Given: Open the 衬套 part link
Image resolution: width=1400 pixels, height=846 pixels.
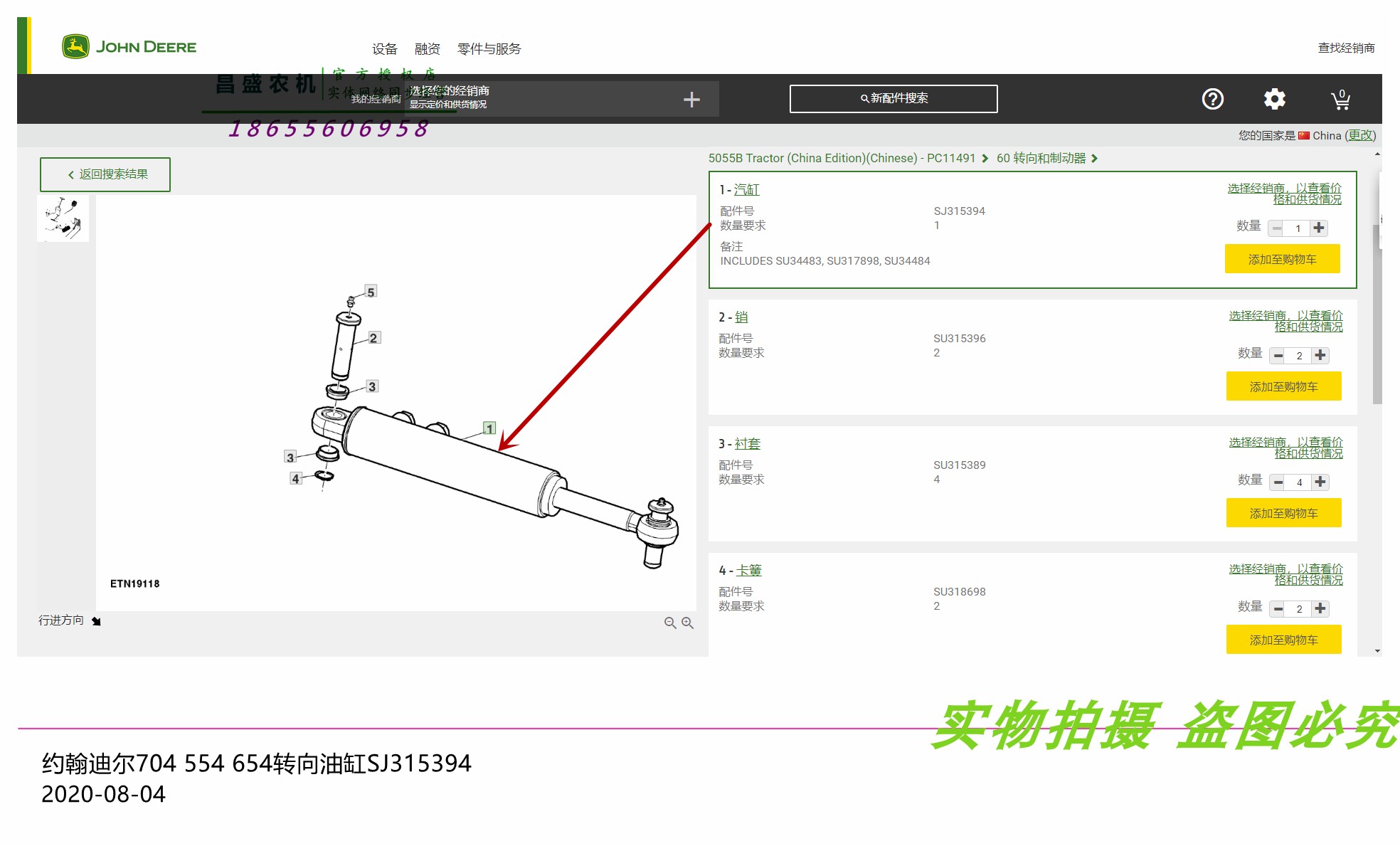Looking at the screenshot, I should 747,444.
